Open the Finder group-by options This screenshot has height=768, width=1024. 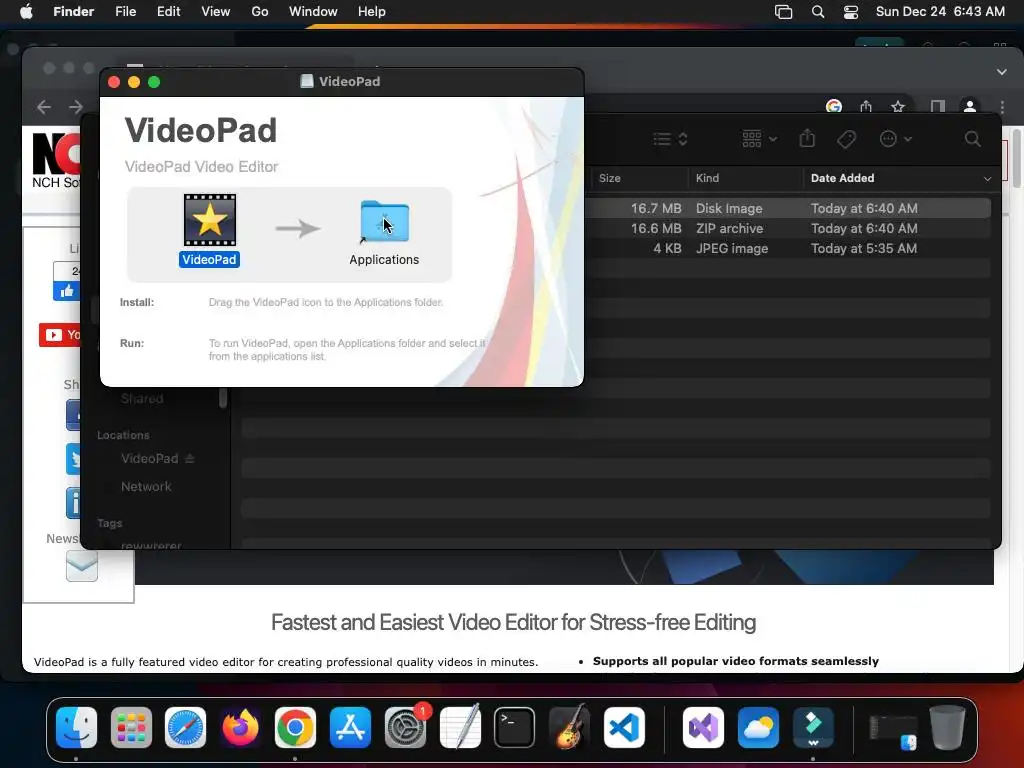tap(759, 139)
